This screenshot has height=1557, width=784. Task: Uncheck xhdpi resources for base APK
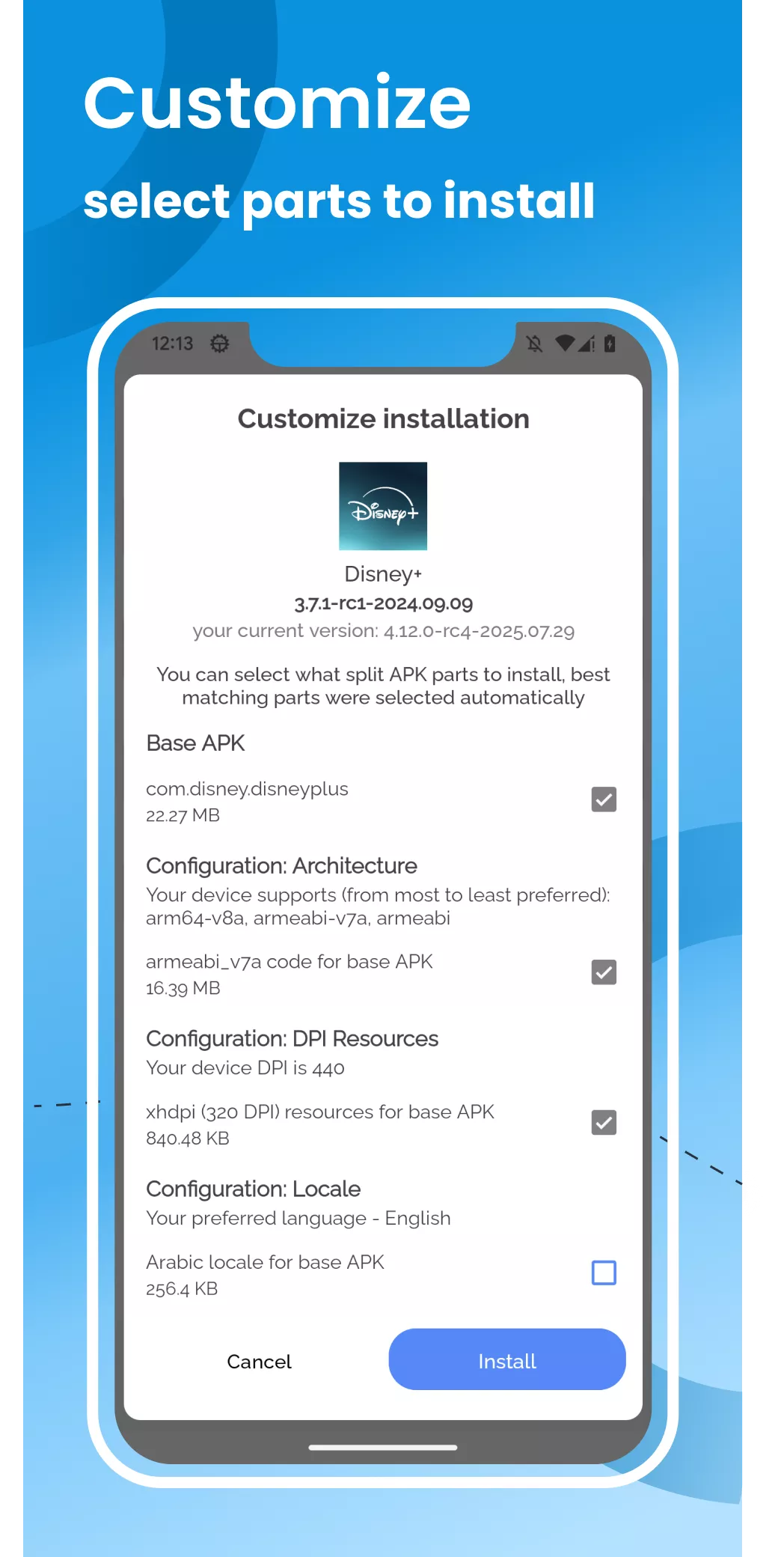point(603,1123)
